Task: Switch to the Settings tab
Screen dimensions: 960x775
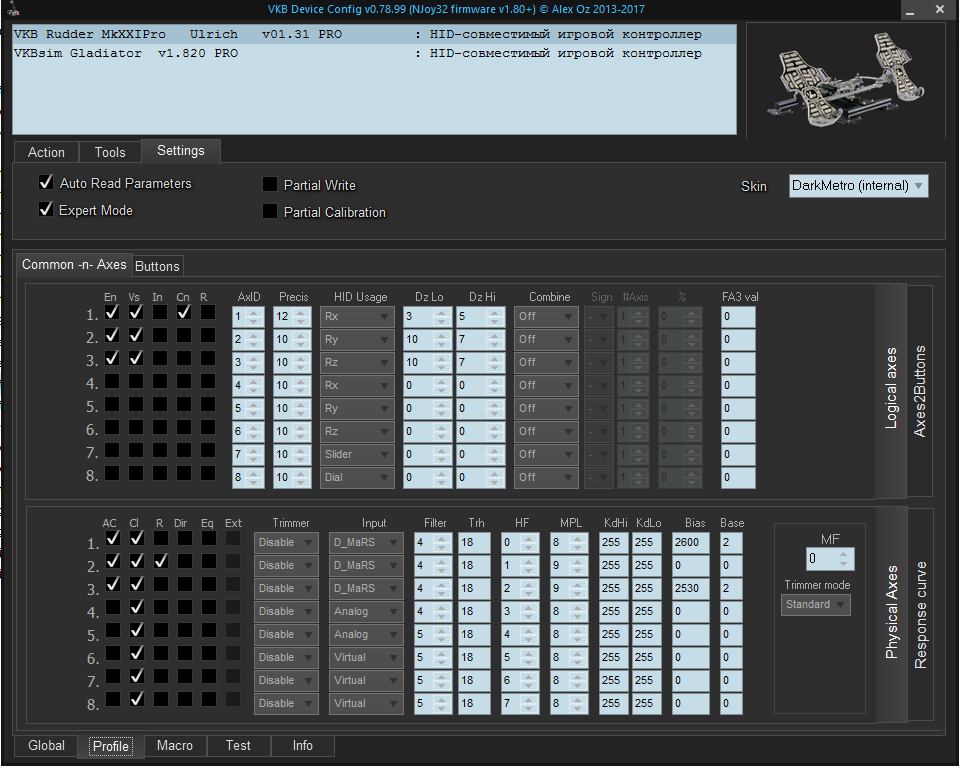Action: tap(181, 151)
